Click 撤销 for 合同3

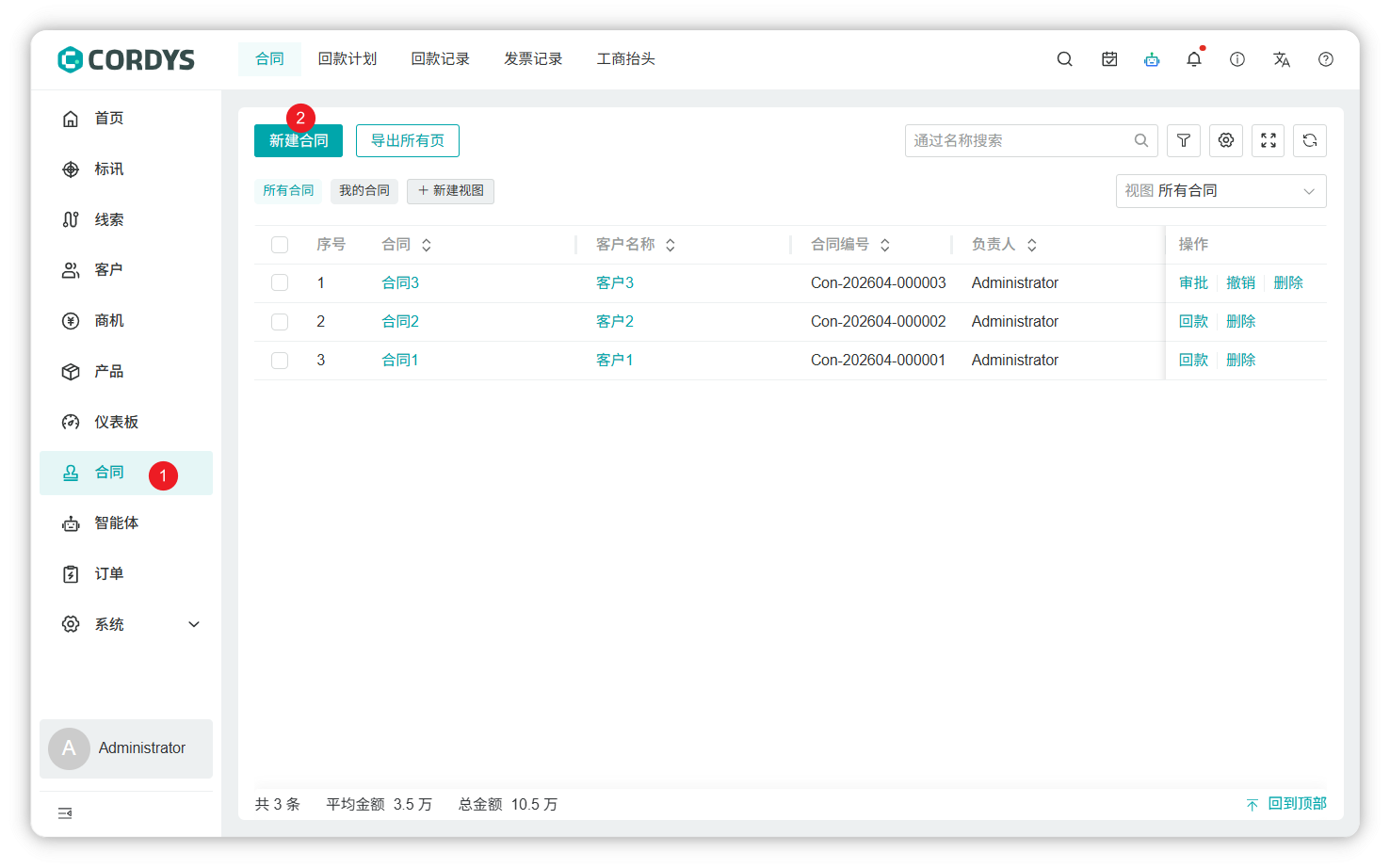1240,283
